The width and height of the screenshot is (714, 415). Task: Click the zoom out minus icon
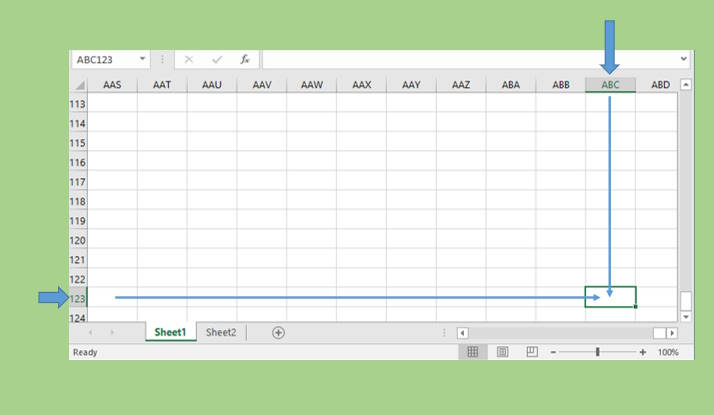coord(553,352)
